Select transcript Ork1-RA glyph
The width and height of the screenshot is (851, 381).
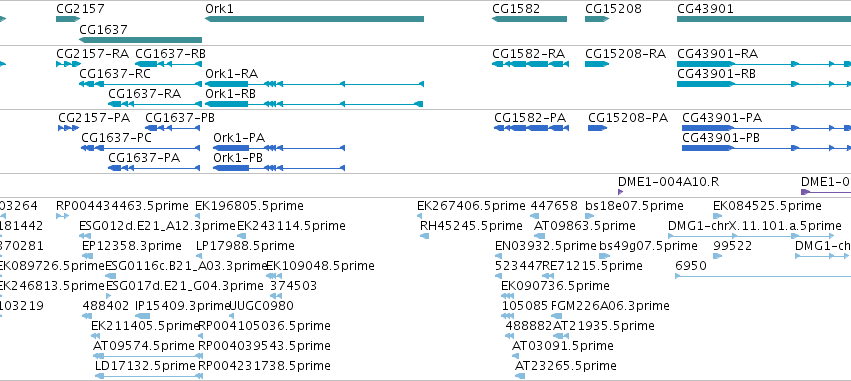point(314,84)
